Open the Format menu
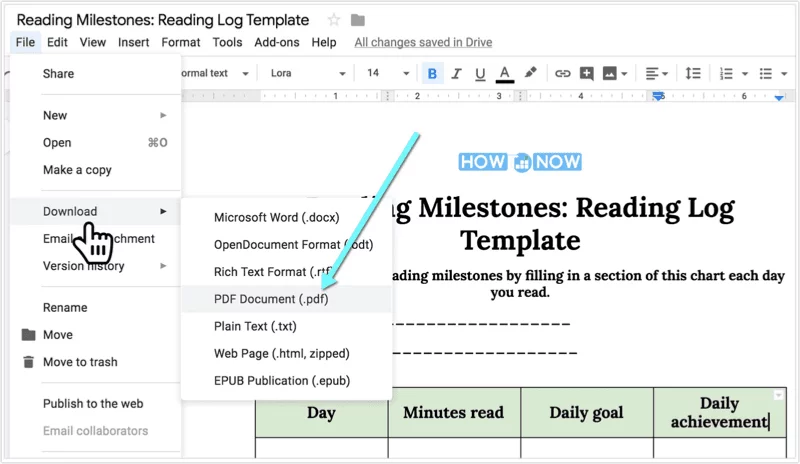Screen dimensions: 800x464 pyautogui.click(x=181, y=42)
